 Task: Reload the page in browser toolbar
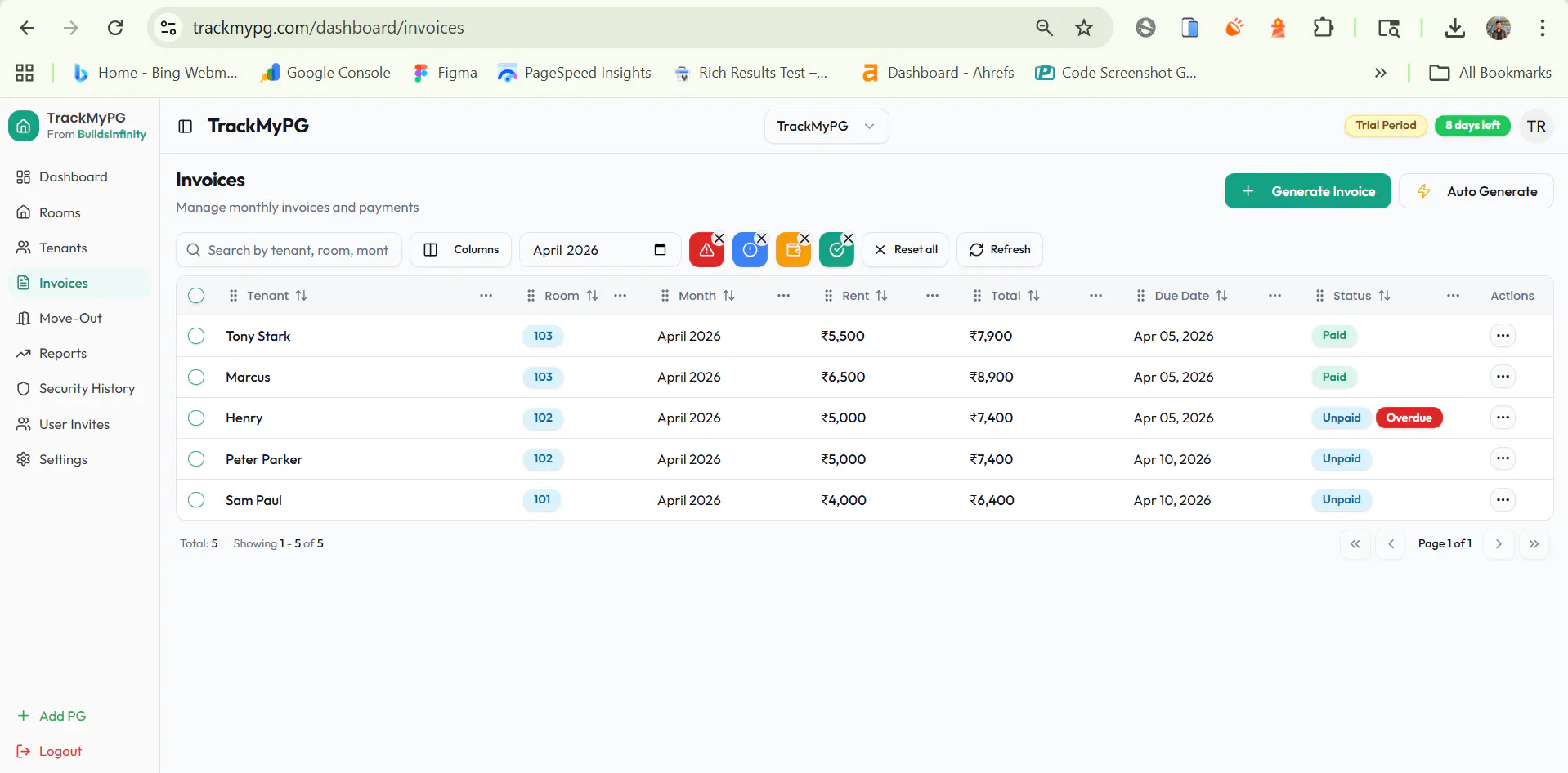[x=115, y=28]
